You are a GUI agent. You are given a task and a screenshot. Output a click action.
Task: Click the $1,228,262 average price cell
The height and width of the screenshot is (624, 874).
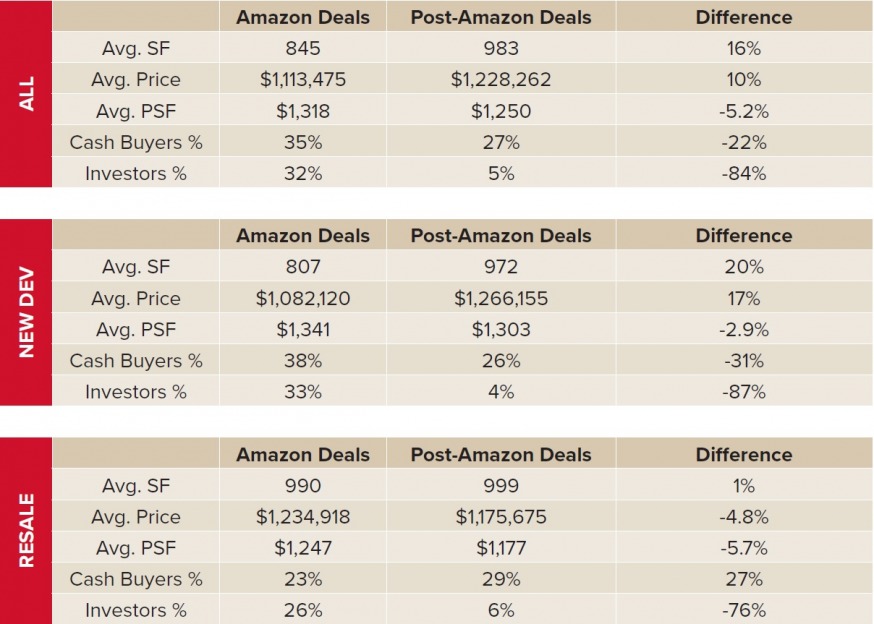coord(500,80)
